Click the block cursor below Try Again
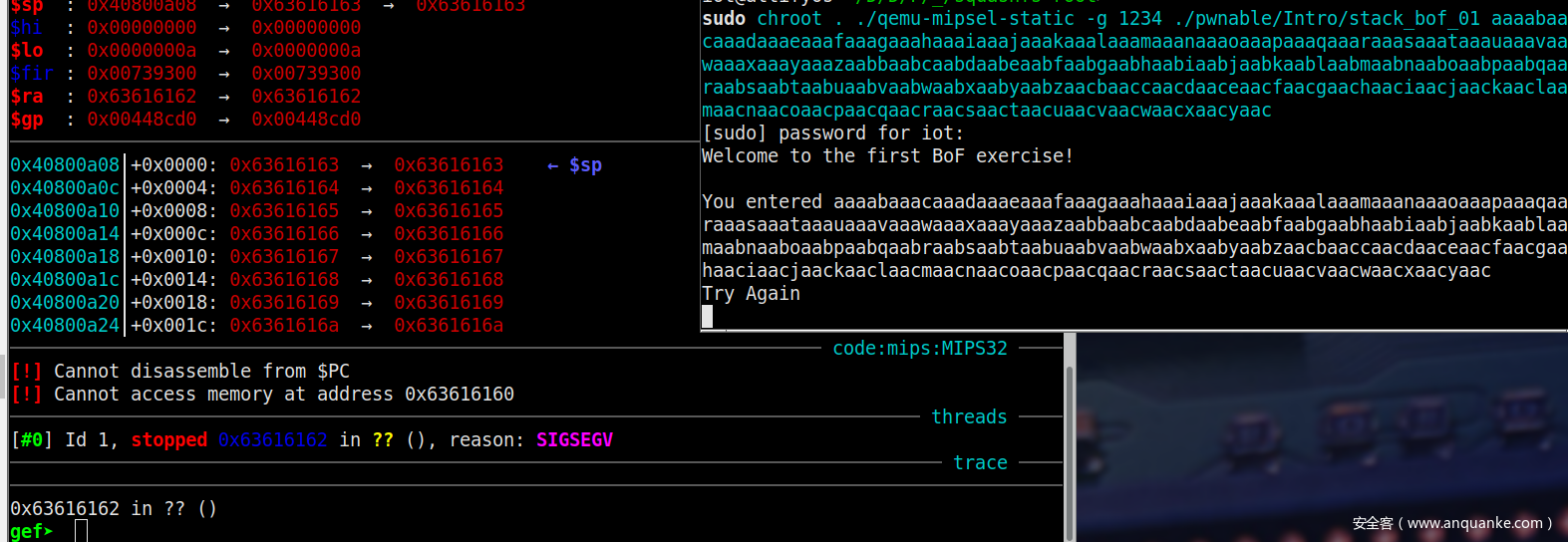Image resolution: width=1568 pixels, height=542 pixels. pos(708,317)
